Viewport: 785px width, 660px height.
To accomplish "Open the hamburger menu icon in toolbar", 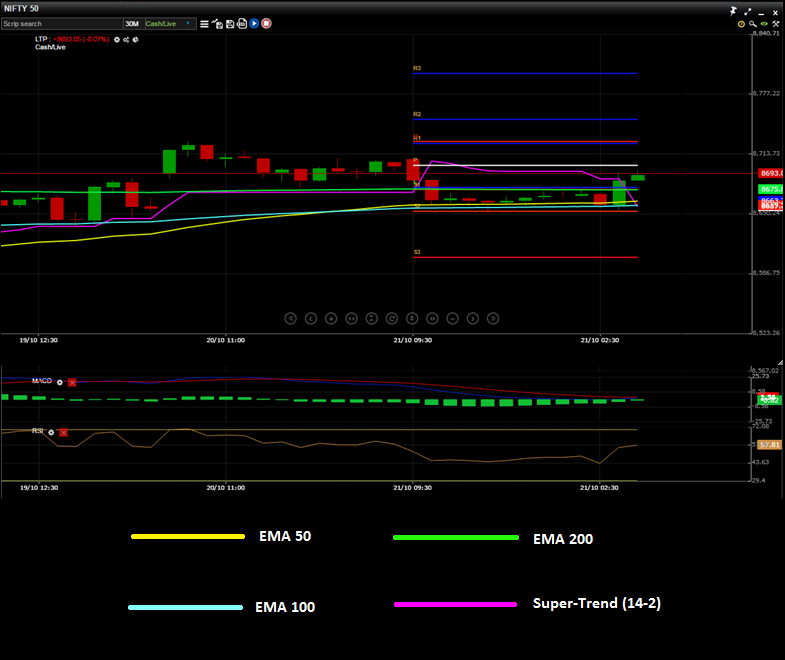I will click(x=204, y=24).
